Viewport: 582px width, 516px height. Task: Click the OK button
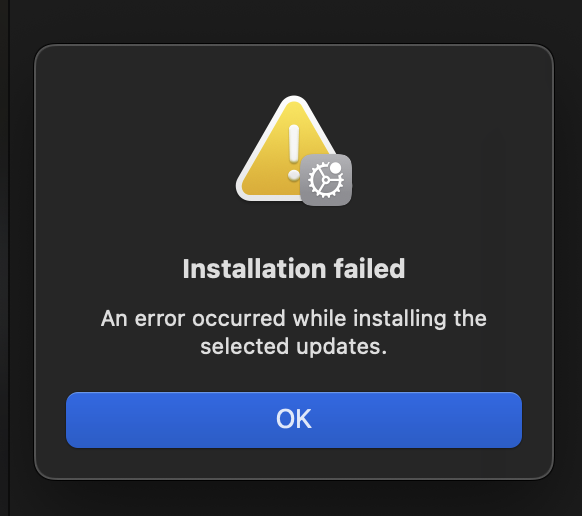click(x=294, y=420)
